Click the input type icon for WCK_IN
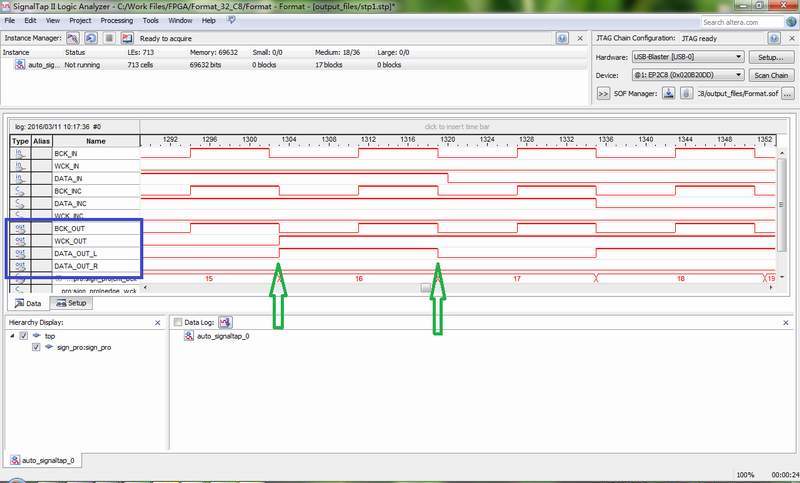 pos(20,166)
